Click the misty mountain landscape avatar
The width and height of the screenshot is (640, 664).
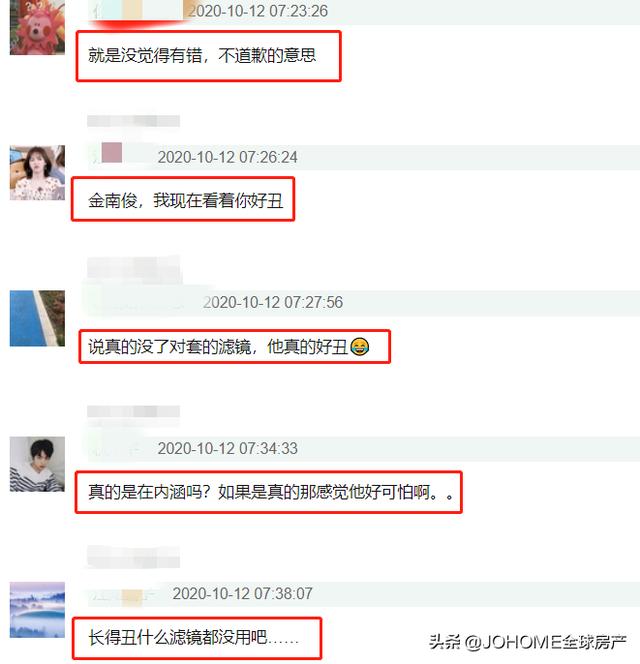pyautogui.click(x=37, y=610)
